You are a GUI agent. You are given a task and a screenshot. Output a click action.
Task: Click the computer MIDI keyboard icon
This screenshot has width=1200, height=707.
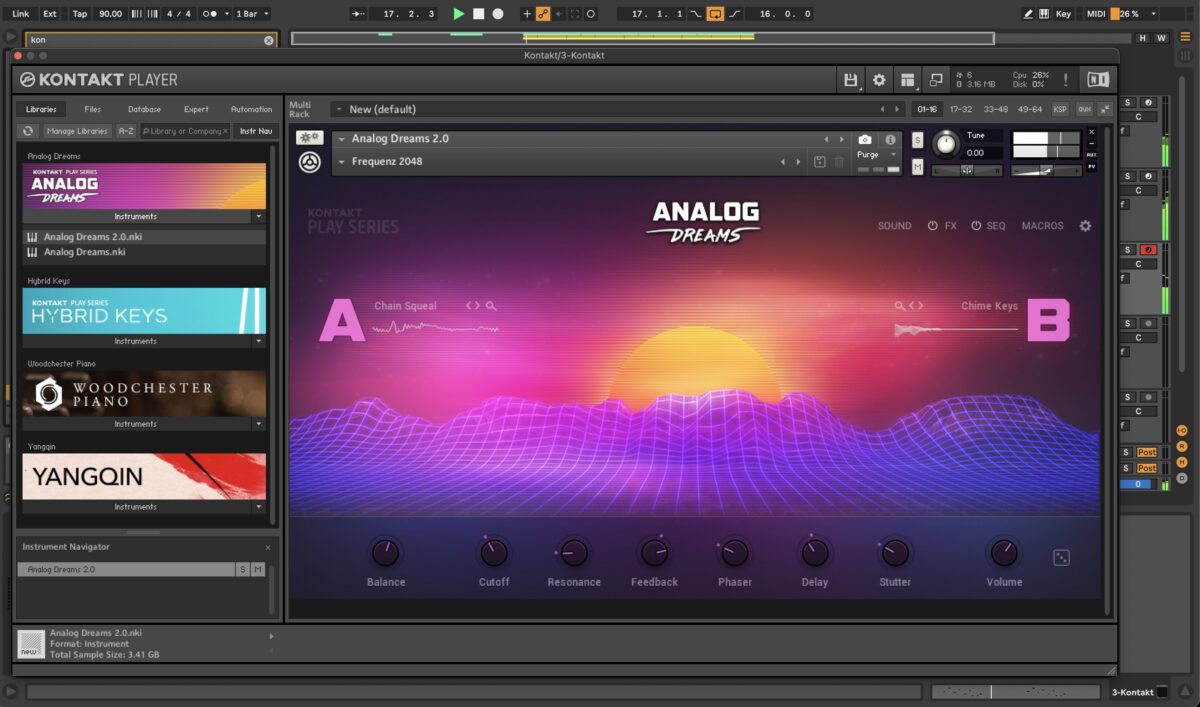pos(1044,14)
